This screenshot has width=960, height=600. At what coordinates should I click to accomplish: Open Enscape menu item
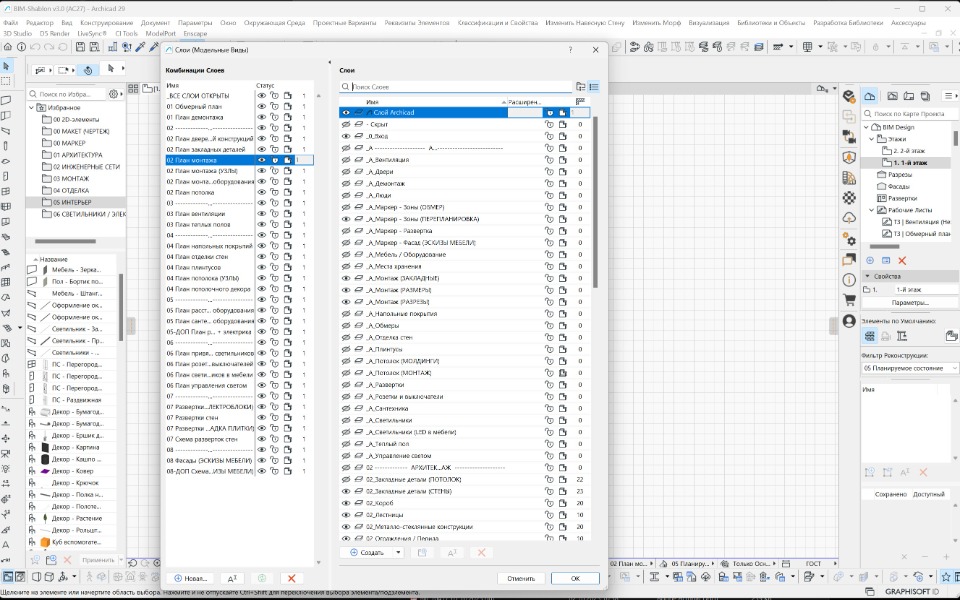195,34
